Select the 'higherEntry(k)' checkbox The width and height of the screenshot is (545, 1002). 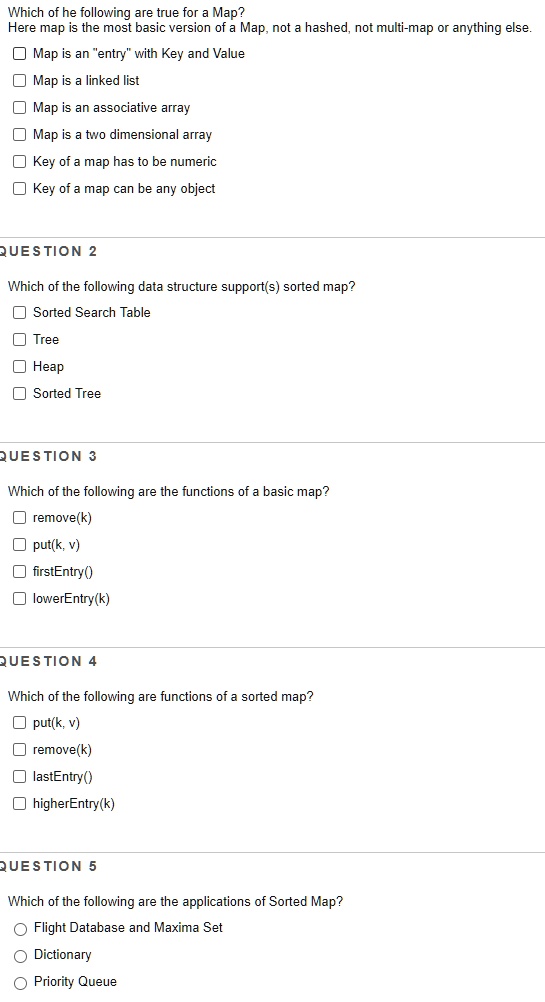point(20,804)
